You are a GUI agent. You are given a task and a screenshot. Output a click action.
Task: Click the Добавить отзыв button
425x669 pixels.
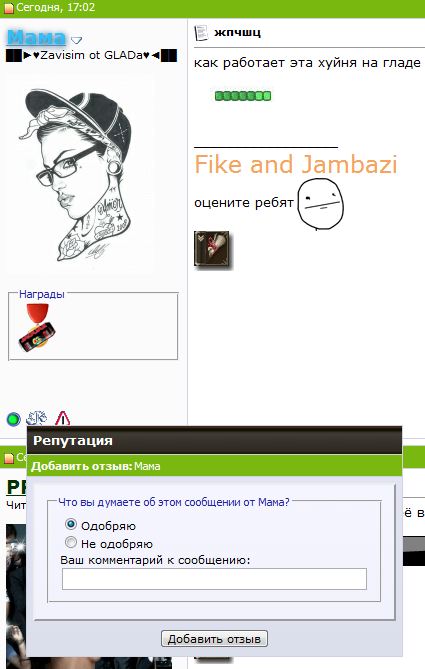214,639
